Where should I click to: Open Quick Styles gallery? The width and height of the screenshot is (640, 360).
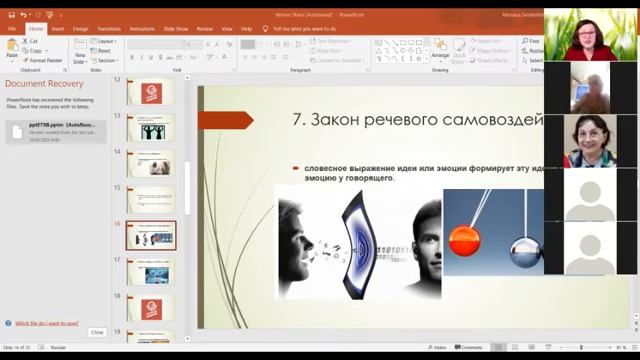(x=459, y=51)
